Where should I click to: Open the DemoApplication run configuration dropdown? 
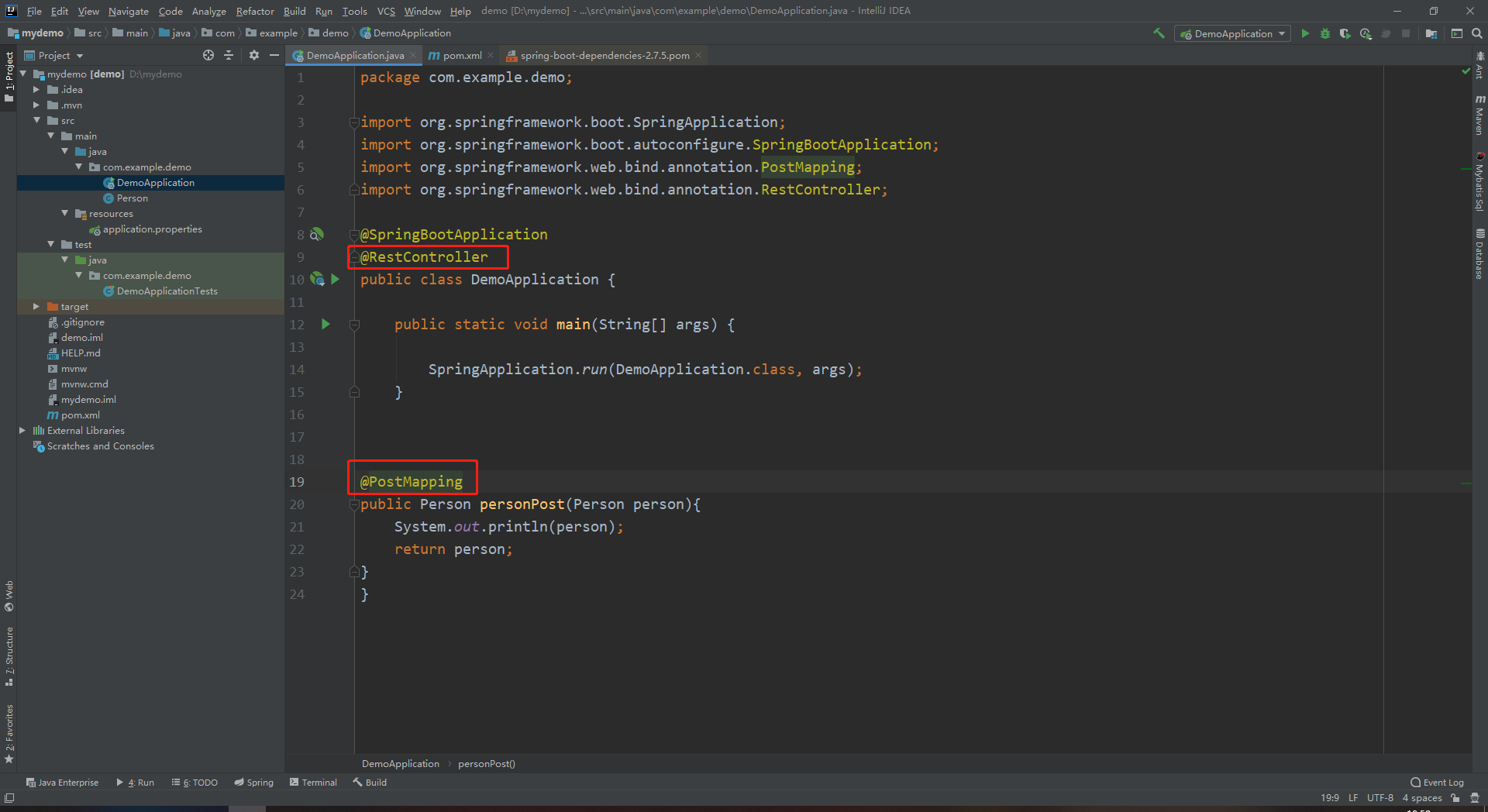click(x=1232, y=33)
